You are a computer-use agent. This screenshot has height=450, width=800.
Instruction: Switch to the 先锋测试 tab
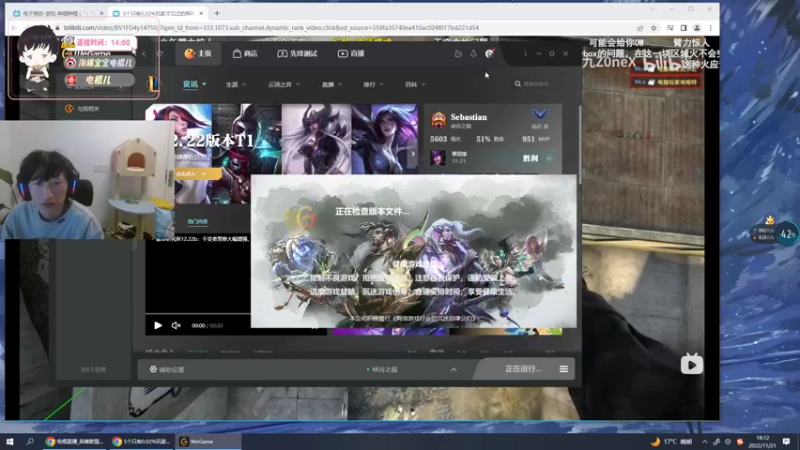(297, 54)
